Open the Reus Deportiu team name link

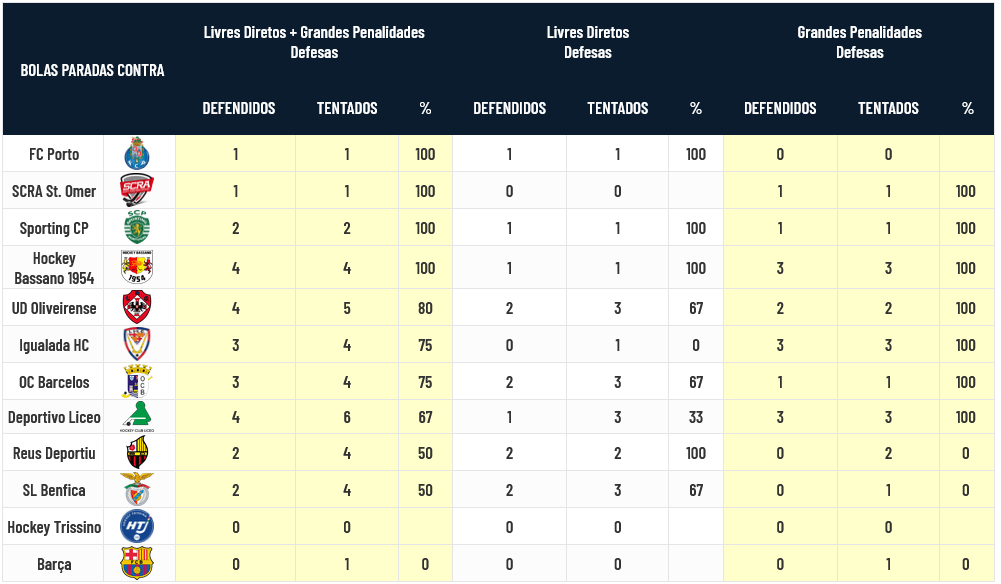pyautogui.click(x=54, y=453)
